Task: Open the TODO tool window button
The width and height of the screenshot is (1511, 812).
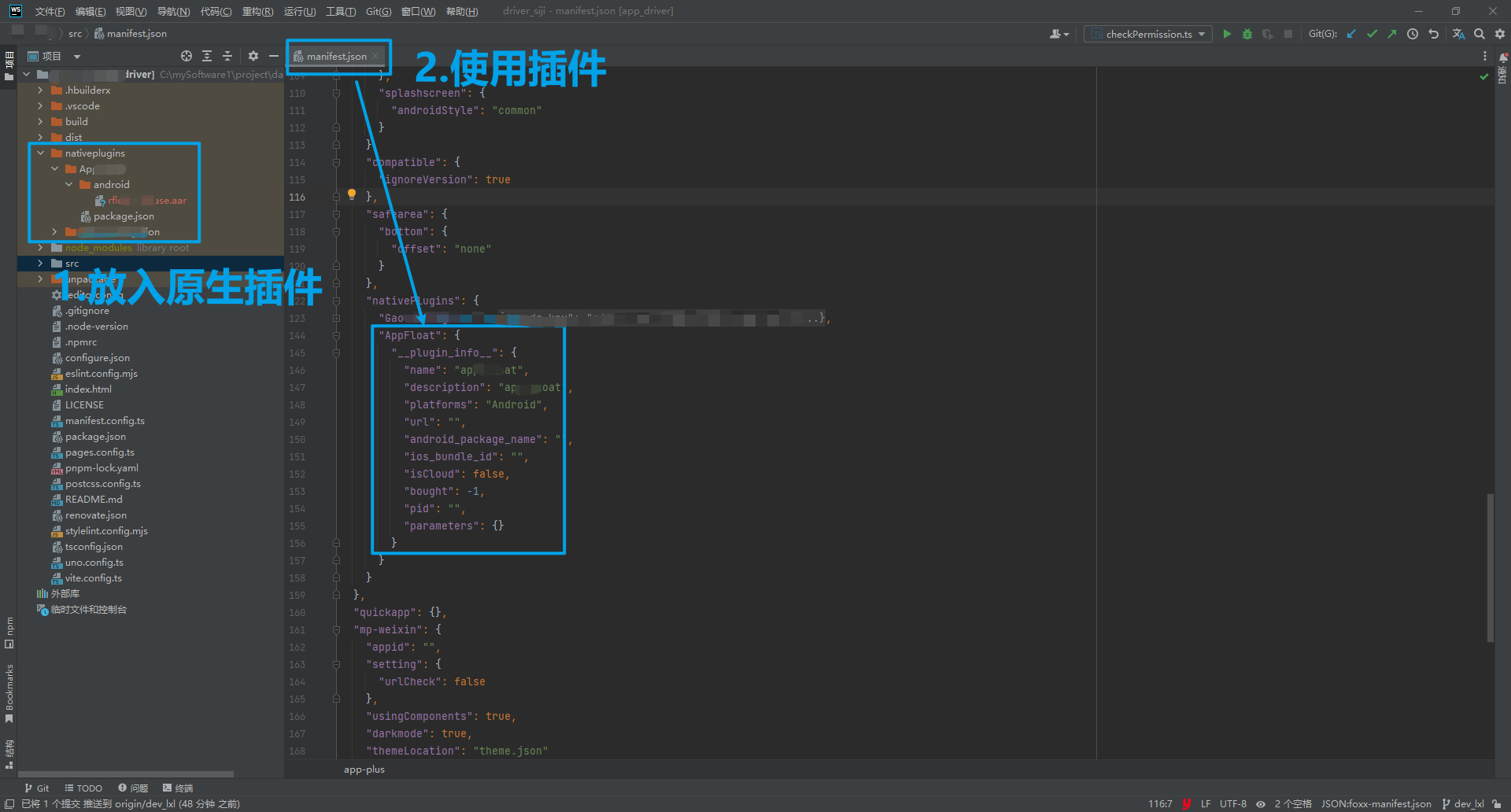Action: pos(83,788)
